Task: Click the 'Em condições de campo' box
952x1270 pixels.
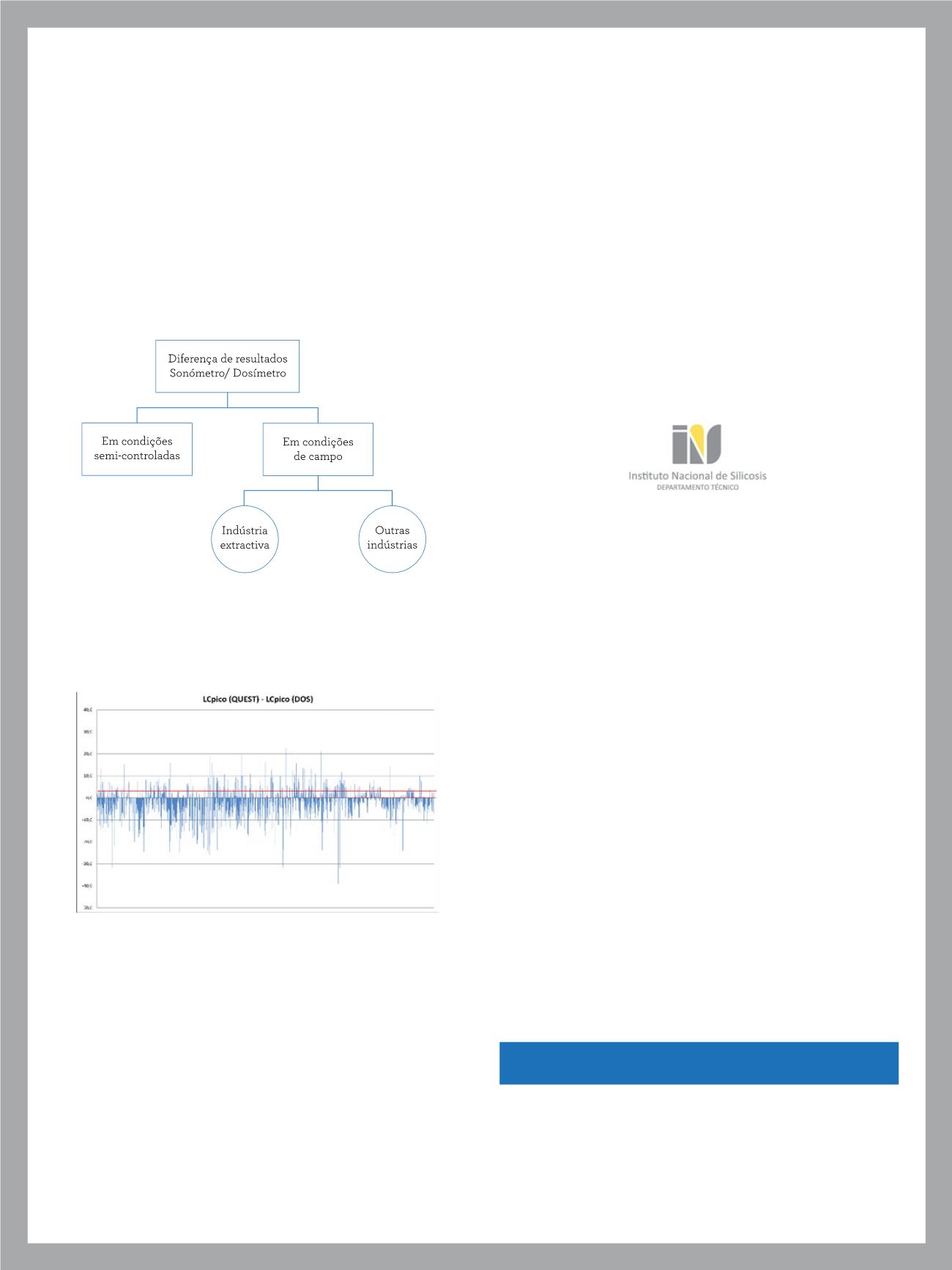Action: pyautogui.click(x=318, y=449)
